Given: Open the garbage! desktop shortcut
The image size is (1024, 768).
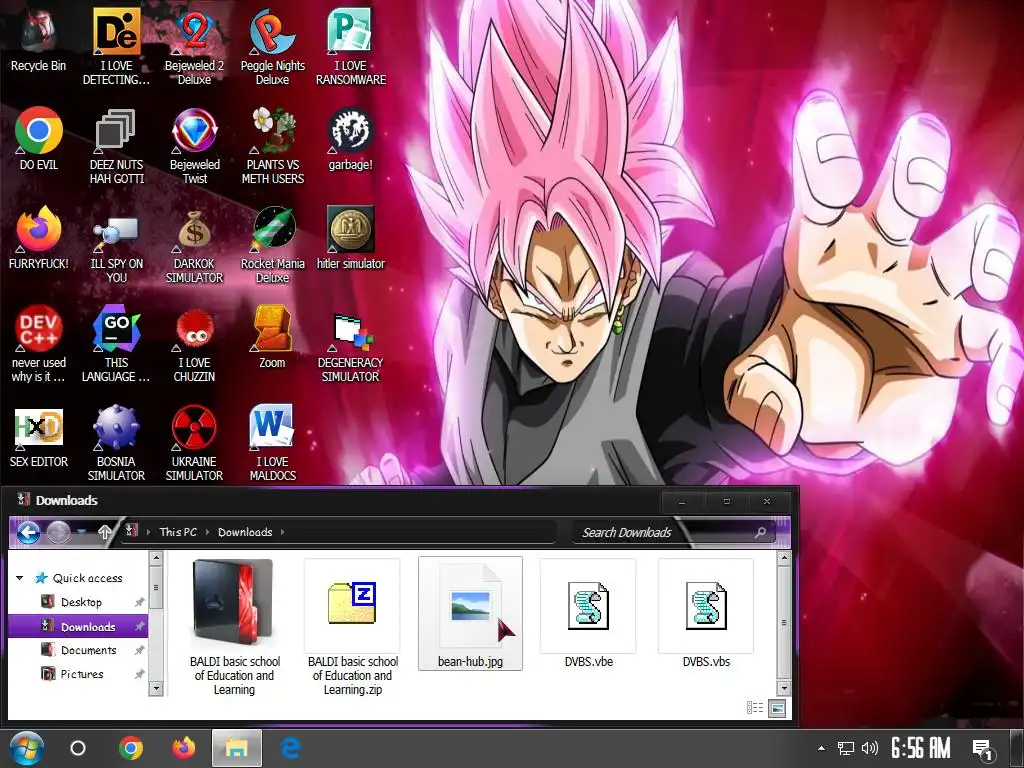Looking at the screenshot, I should coord(351,139).
